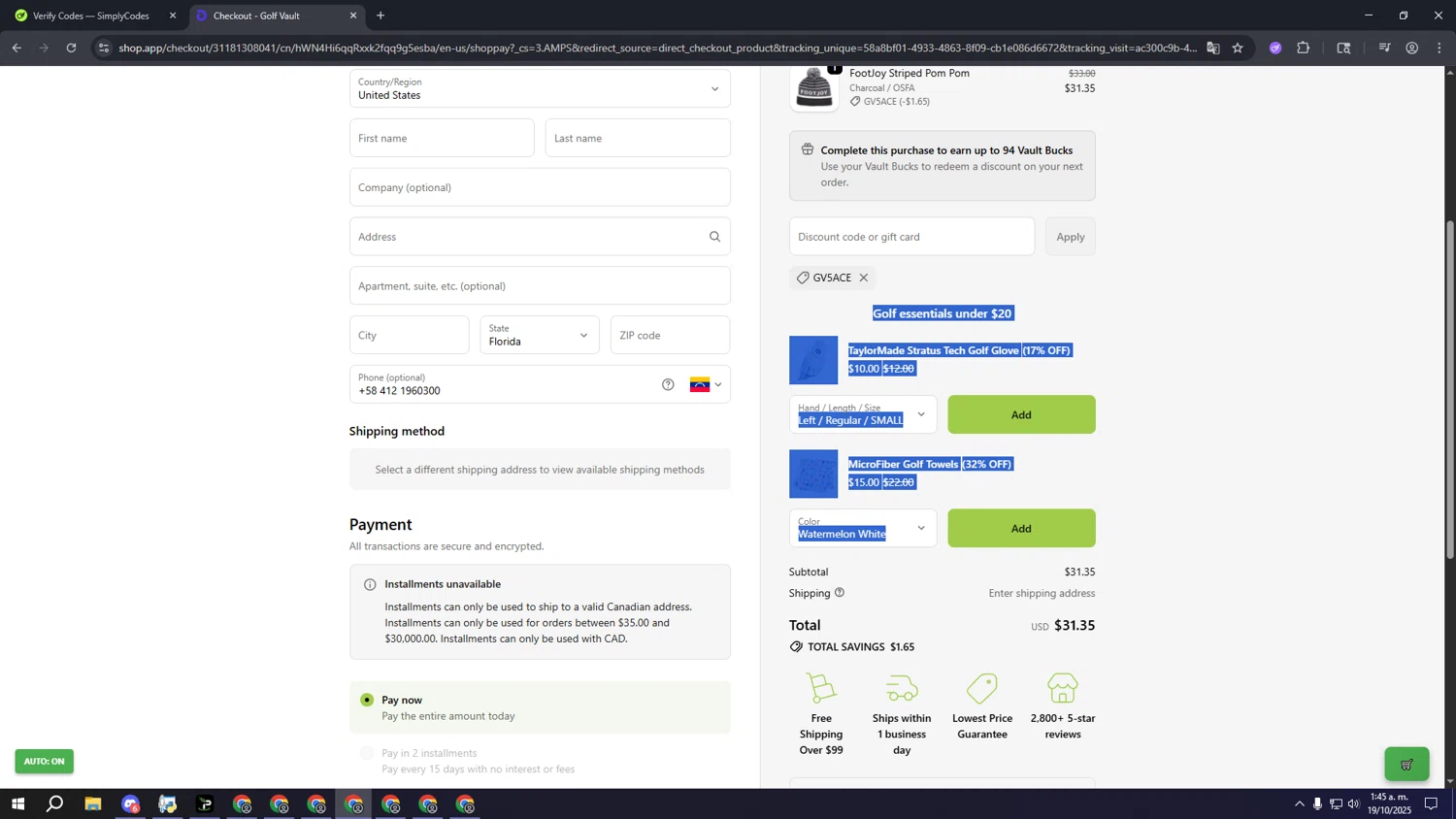
Task: Switch to Verify Codes SimplyCodes tab
Action: point(93,16)
